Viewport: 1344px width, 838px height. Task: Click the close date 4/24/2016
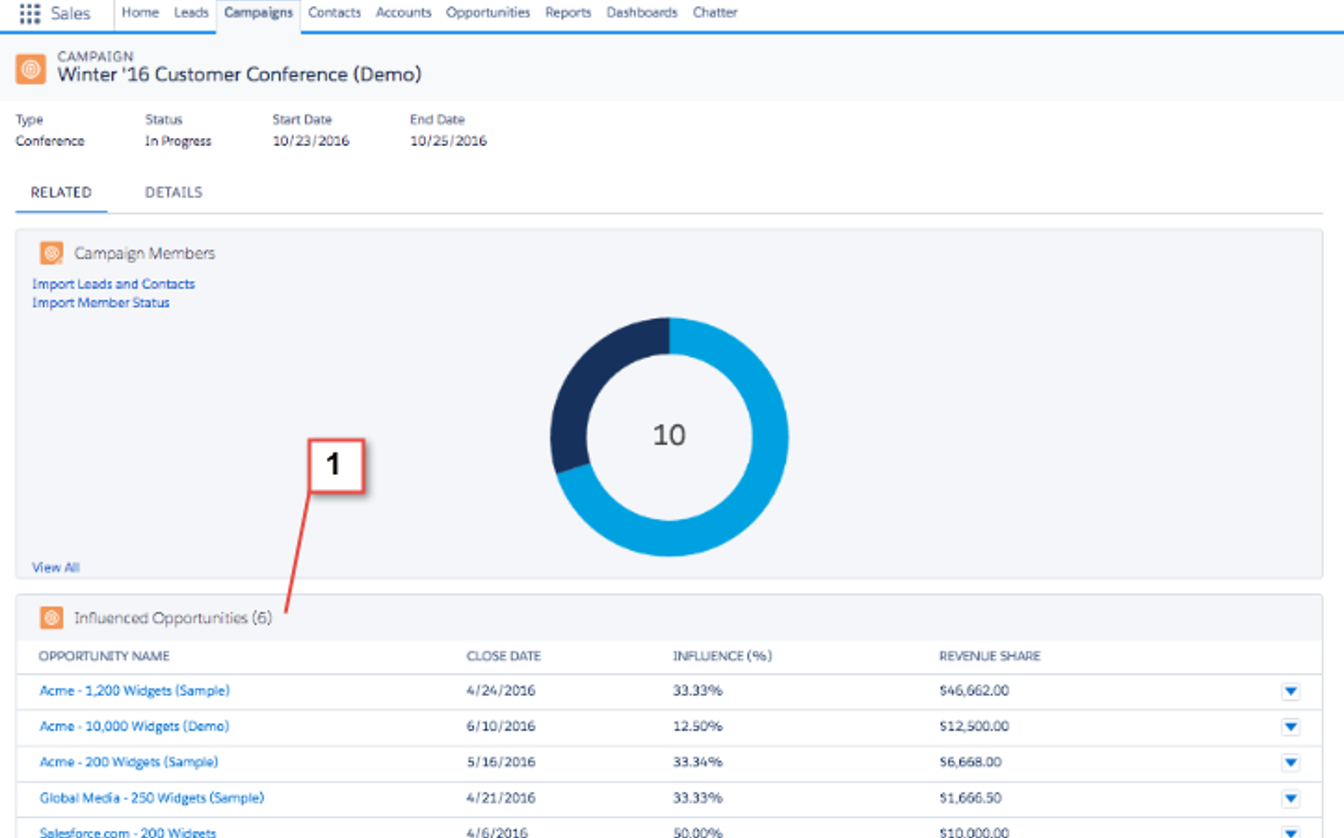(501, 691)
